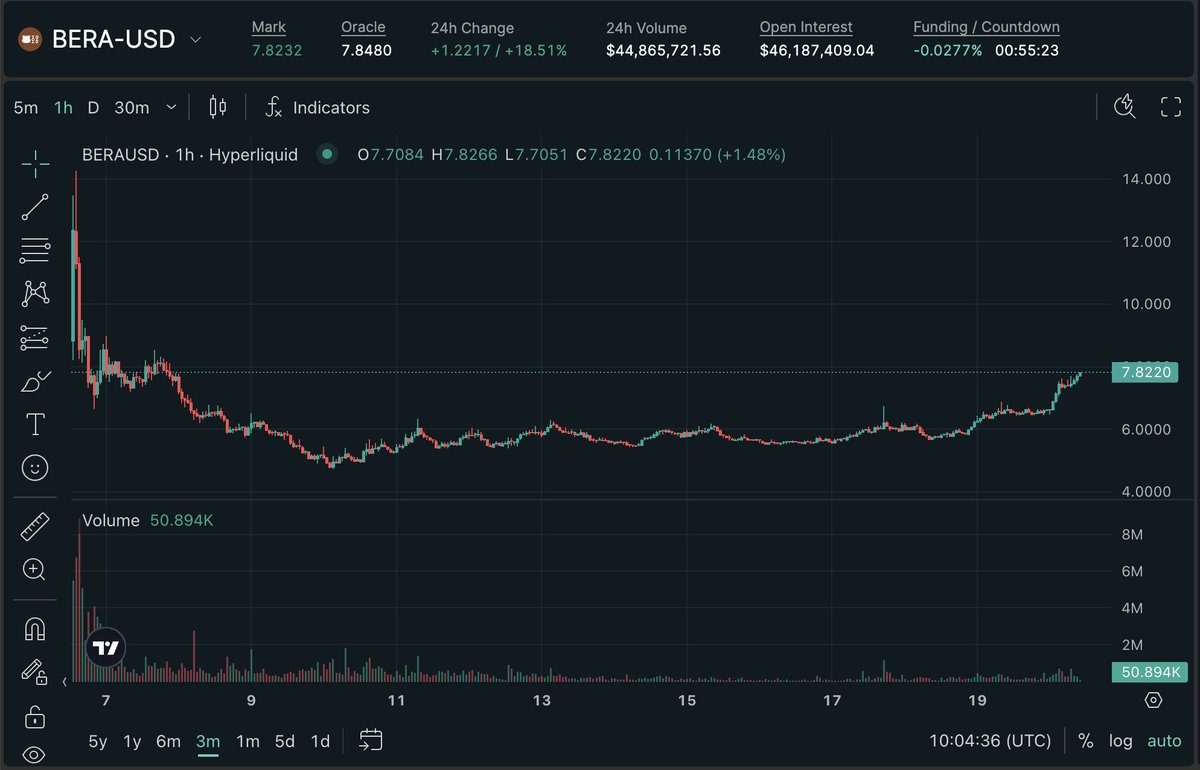Open the Fibonacci retracement tool group
Image resolution: width=1200 pixels, height=770 pixels.
click(35, 250)
